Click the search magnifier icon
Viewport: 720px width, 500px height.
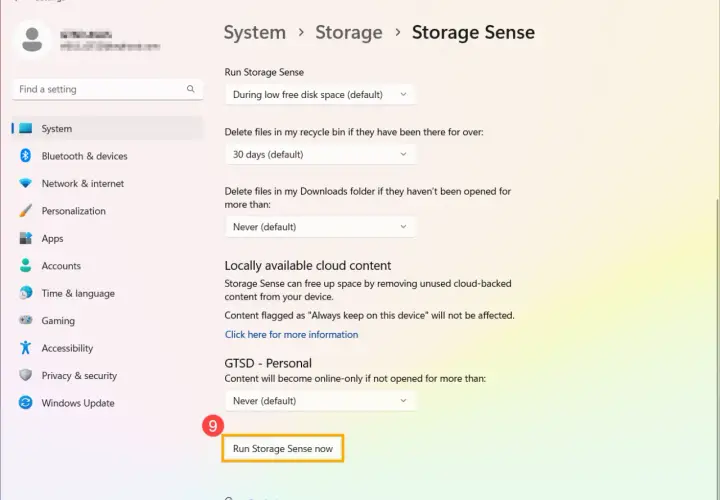191,89
